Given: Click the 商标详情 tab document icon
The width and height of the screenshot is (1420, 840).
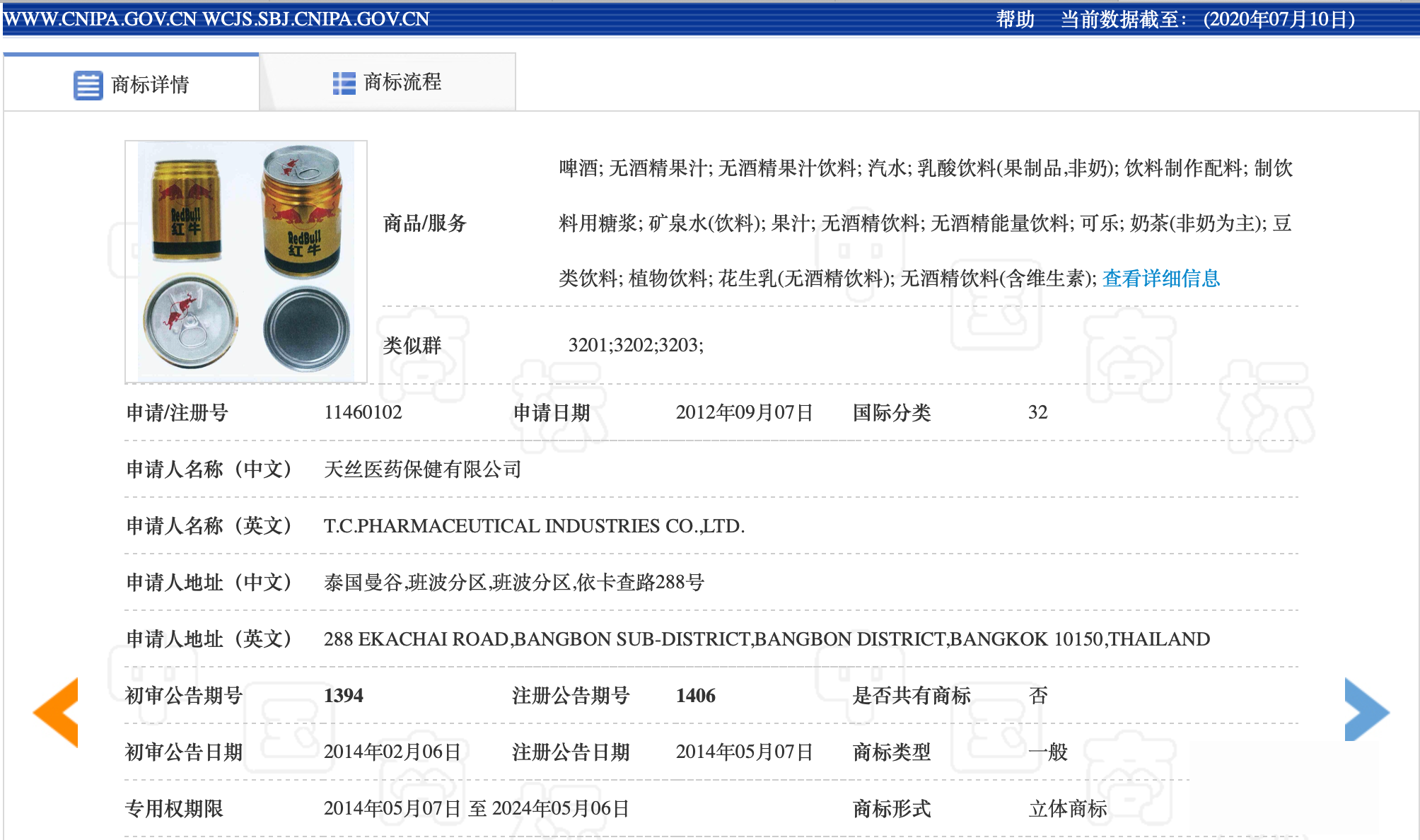Looking at the screenshot, I should [x=88, y=86].
